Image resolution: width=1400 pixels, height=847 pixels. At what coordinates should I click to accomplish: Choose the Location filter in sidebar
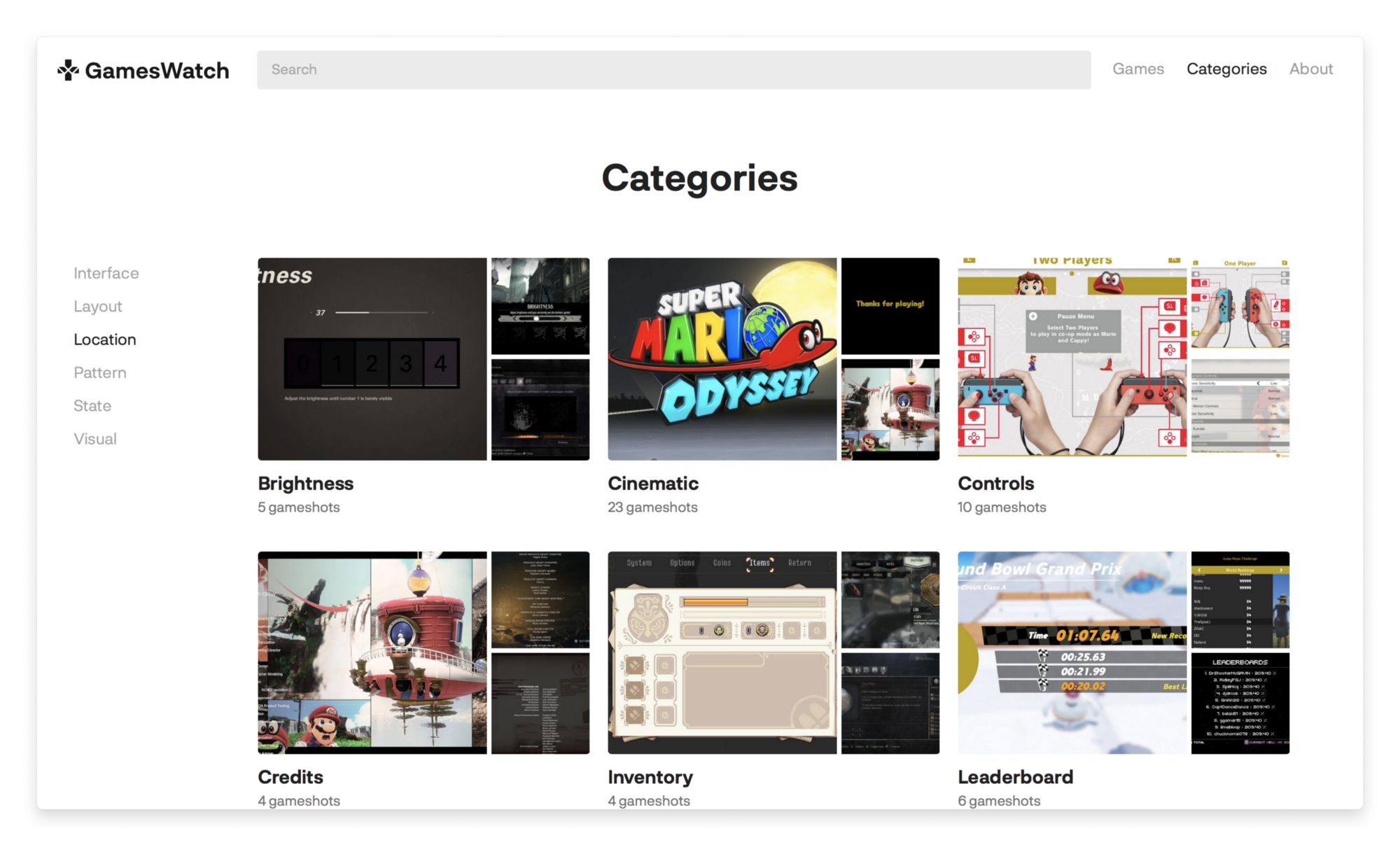click(x=104, y=339)
